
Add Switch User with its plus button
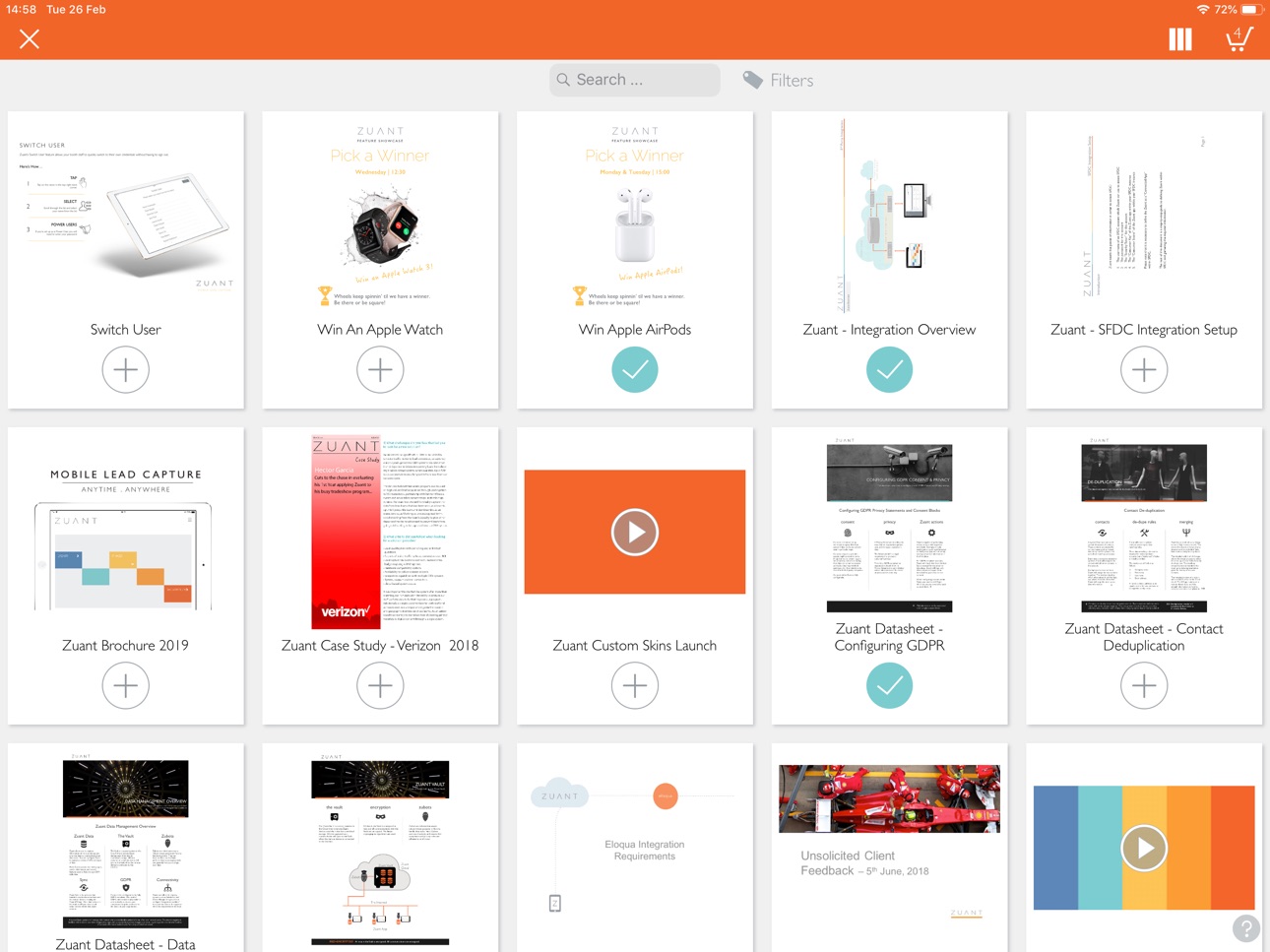click(126, 370)
